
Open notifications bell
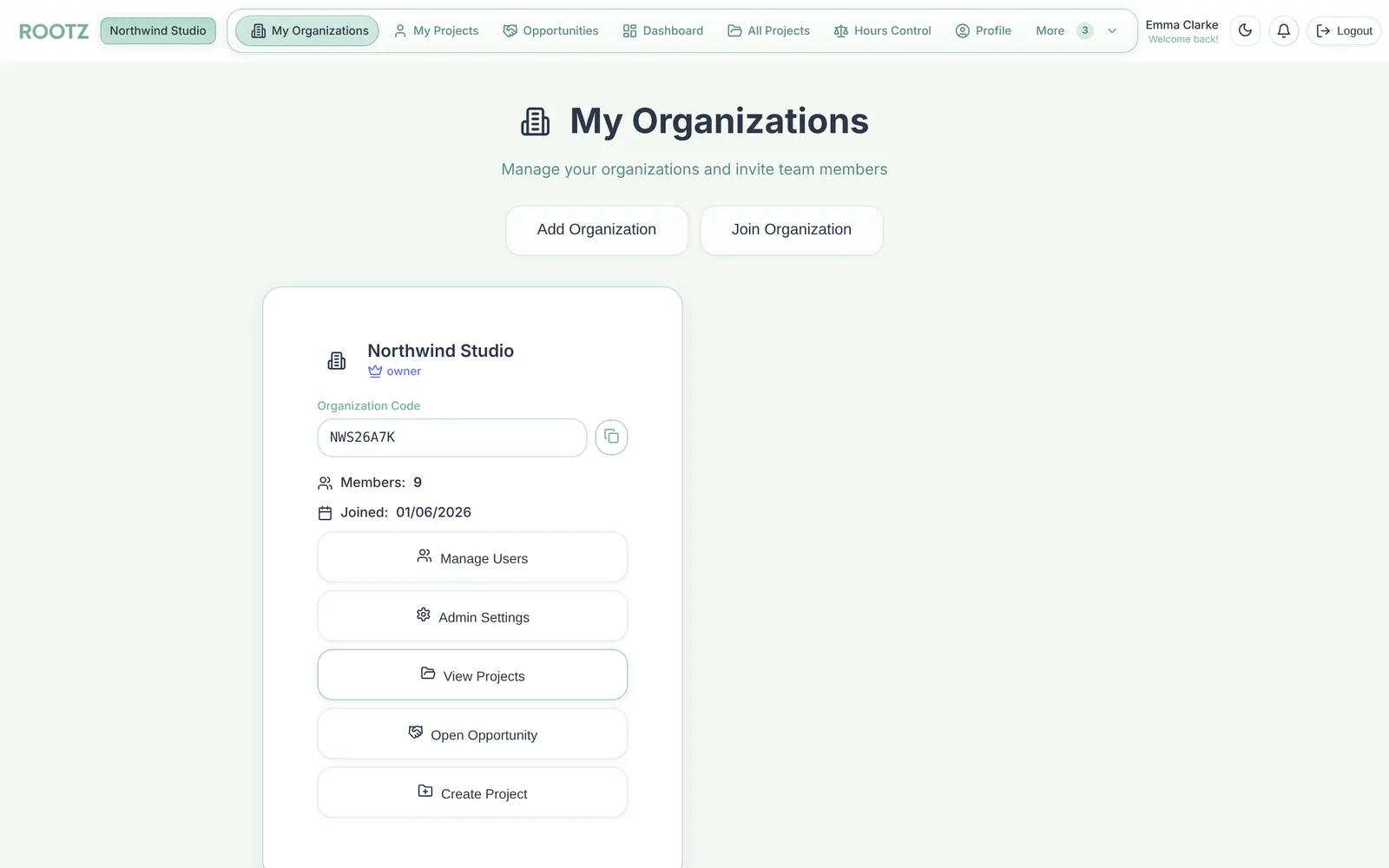pyautogui.click(x=1284, y=30)
